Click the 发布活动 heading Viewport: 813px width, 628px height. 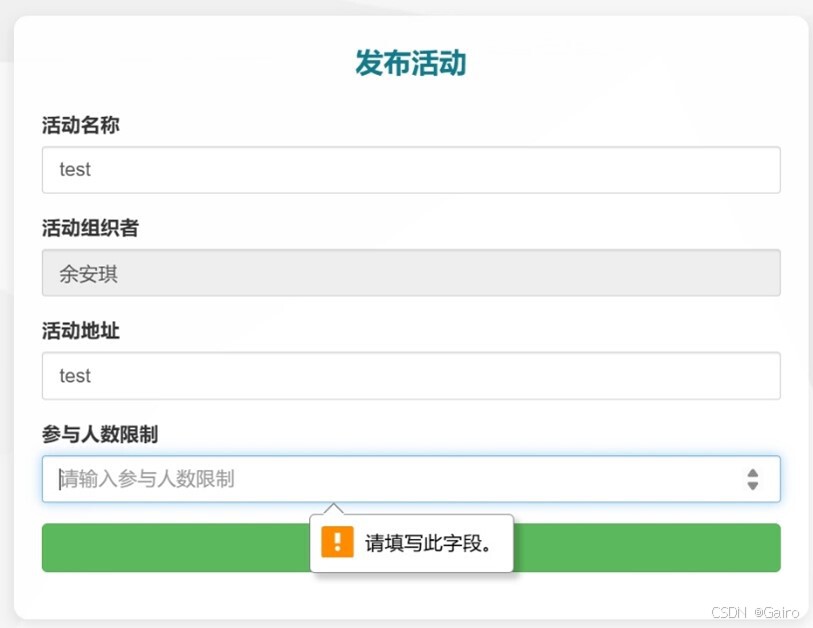(411, 63)
